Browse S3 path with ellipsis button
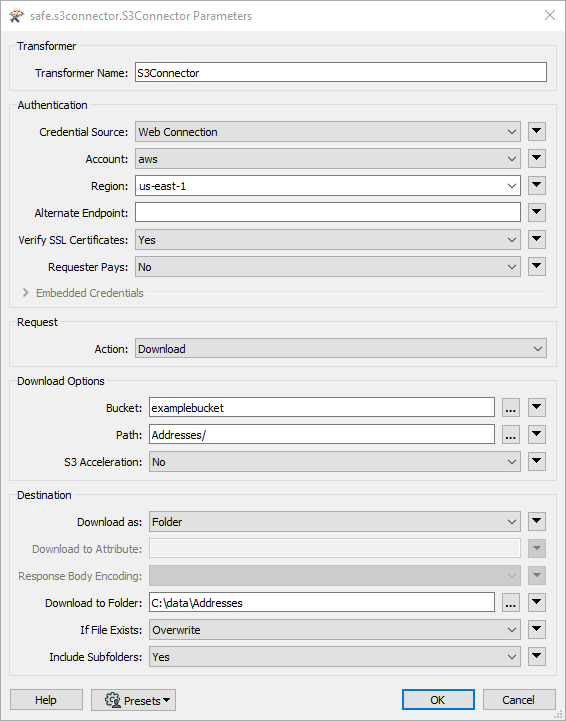 510,435
